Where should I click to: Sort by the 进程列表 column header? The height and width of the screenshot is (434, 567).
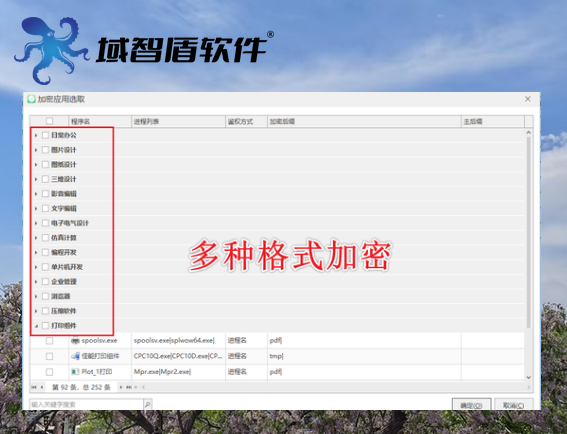(178, 122)
